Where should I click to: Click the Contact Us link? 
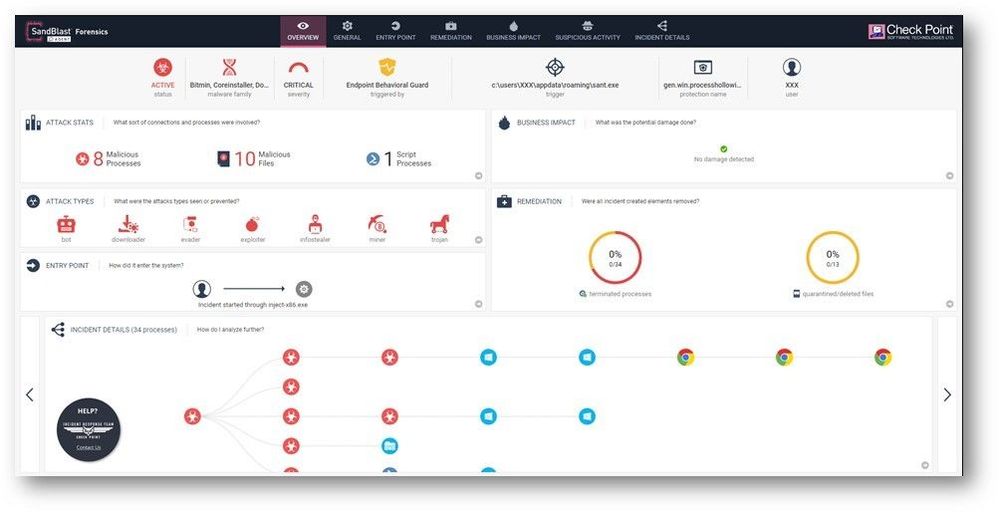(89, 447)
